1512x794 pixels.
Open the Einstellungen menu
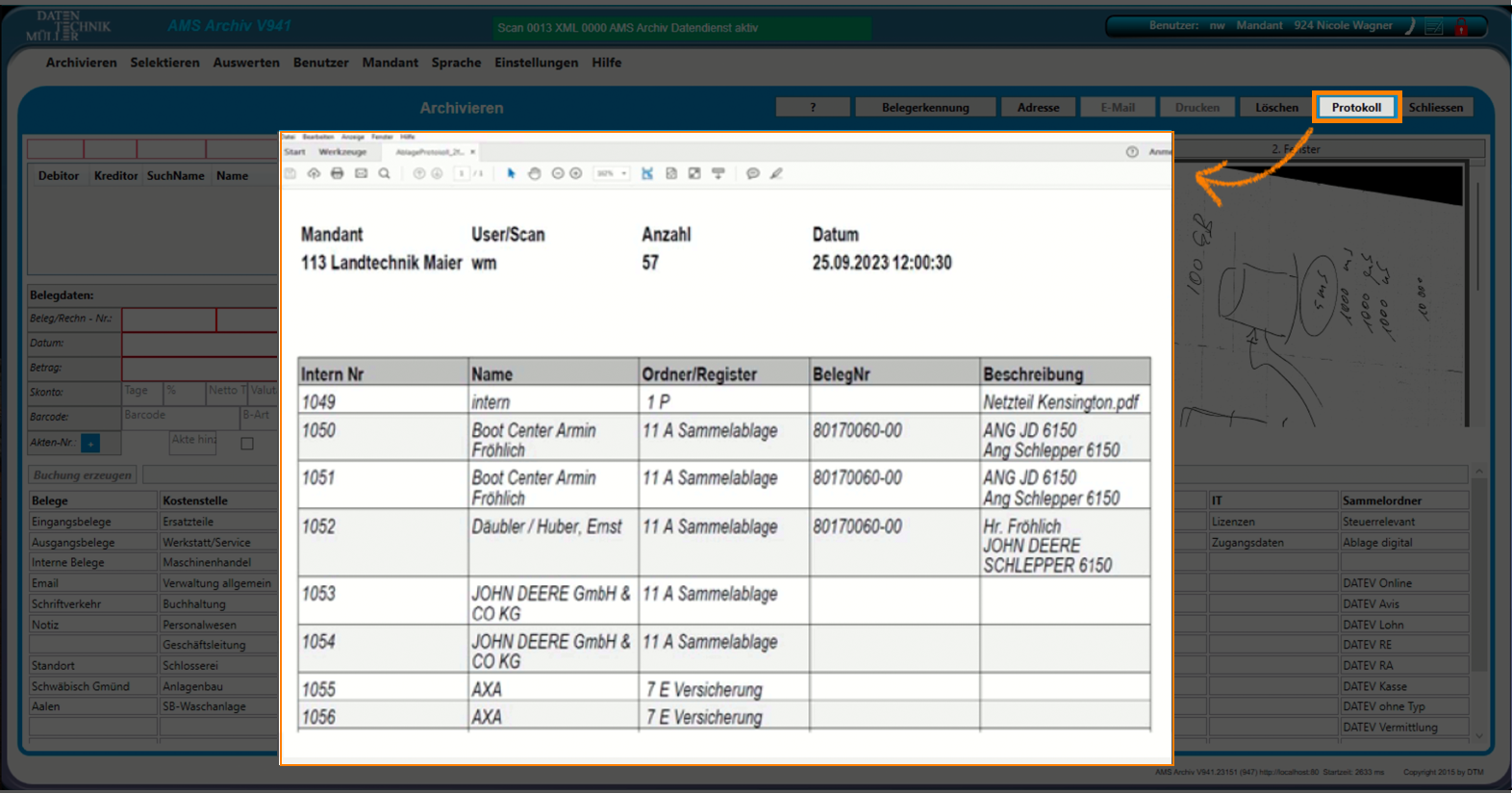(536, 63)
